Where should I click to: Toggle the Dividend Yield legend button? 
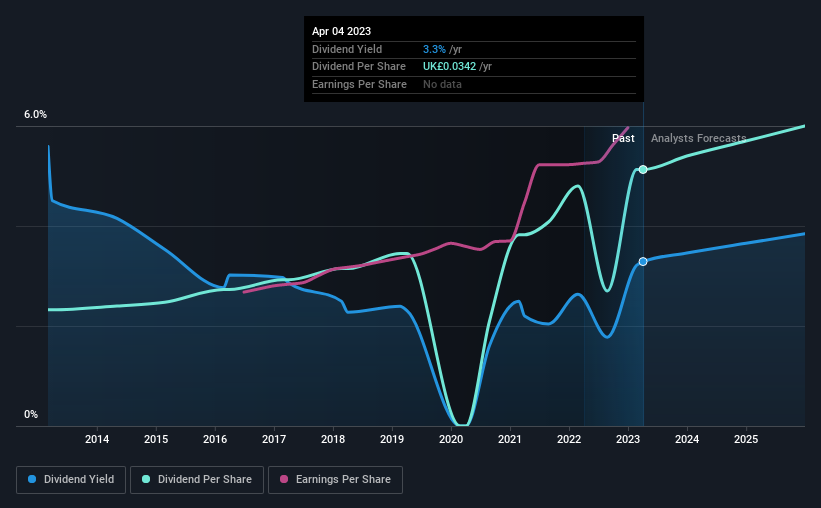pos(71,480)
